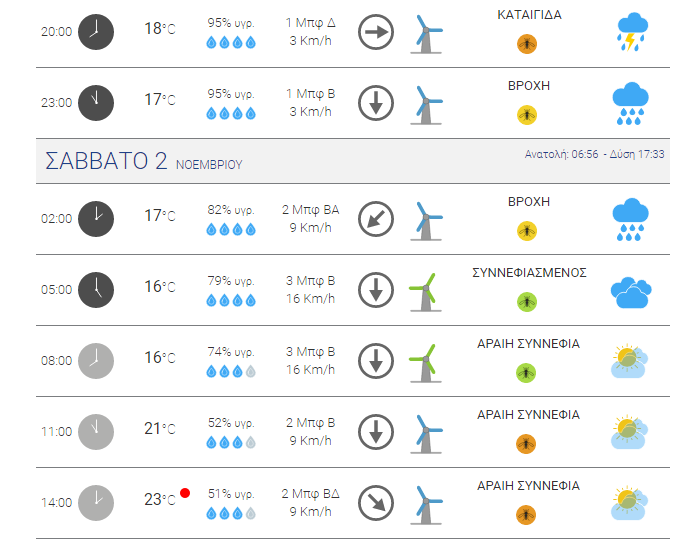Click the green wind turbine at 05:00
The width and height of the screenshot is (688, 543).
point(425,292)
